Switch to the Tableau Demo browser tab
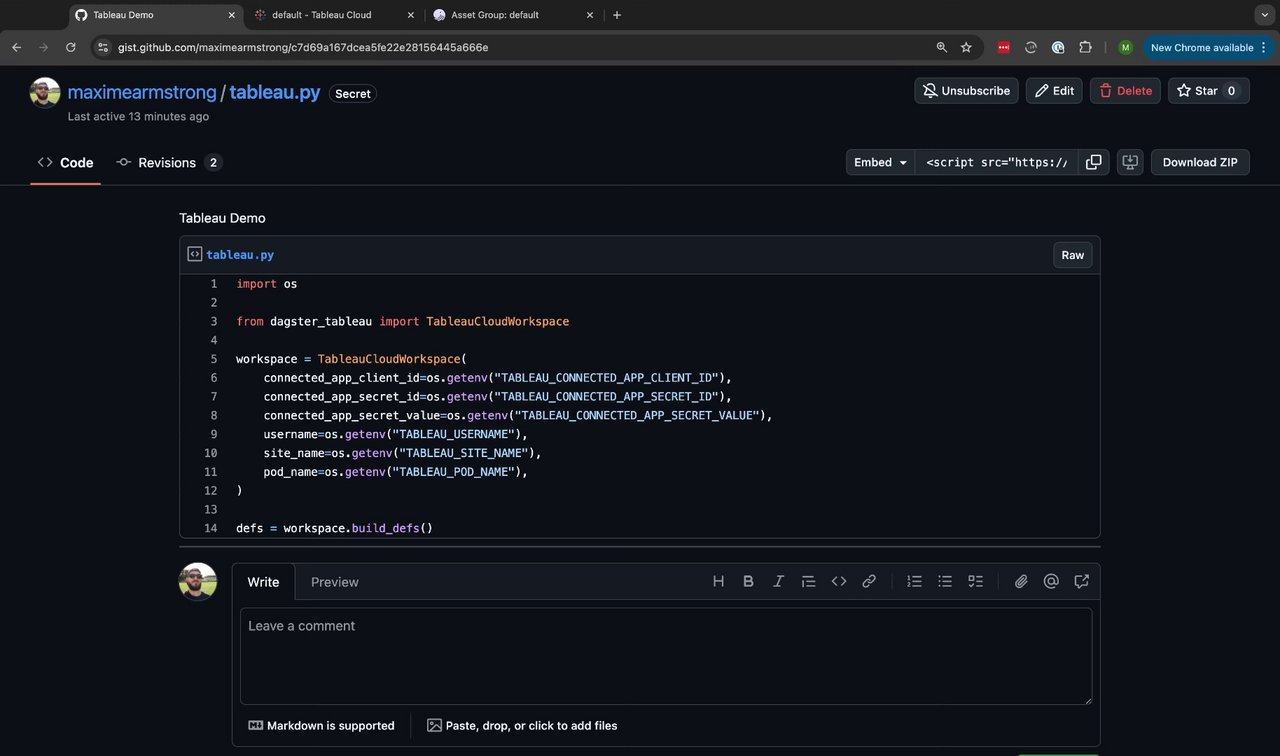The image size is (1280, 756). (157, 15)
